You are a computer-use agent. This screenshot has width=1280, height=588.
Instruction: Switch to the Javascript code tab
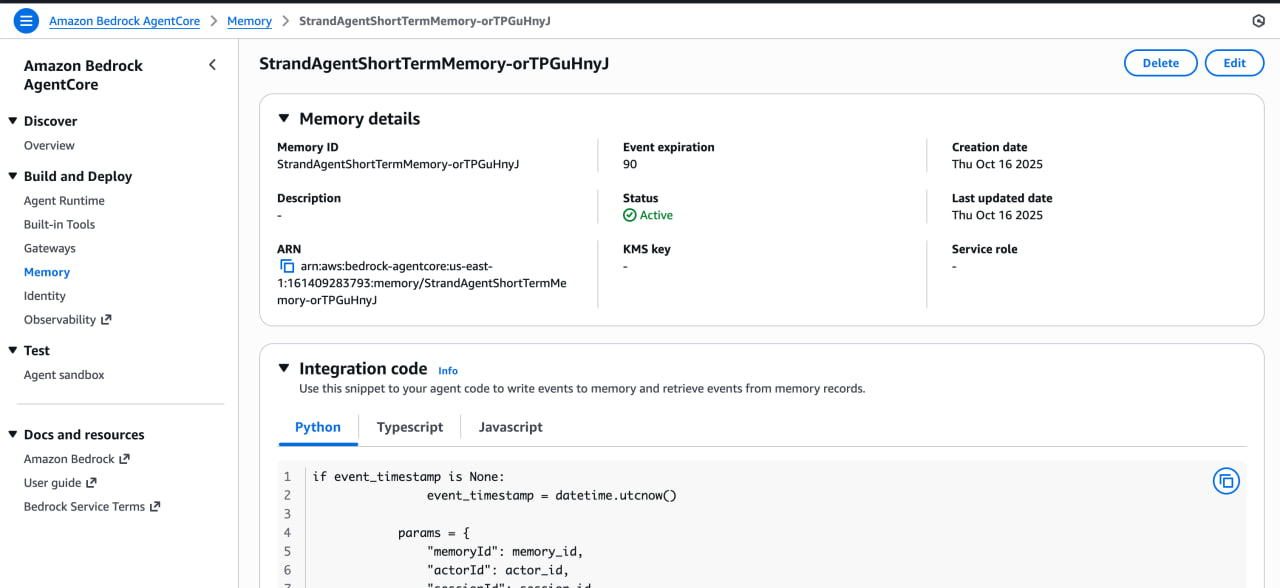(511, 427)
